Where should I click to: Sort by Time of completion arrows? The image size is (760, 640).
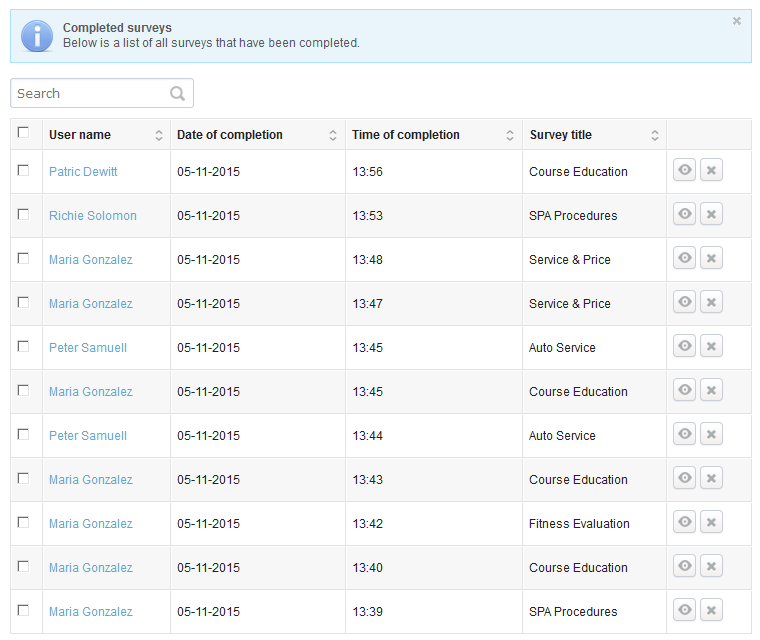pos(509,135)
